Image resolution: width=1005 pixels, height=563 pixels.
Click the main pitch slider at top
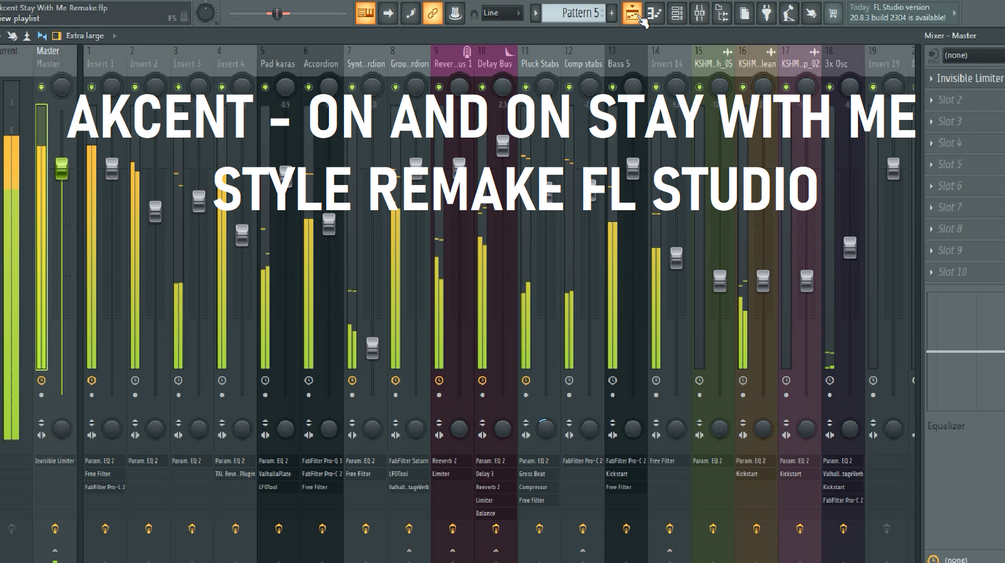(x=277, y=13)
